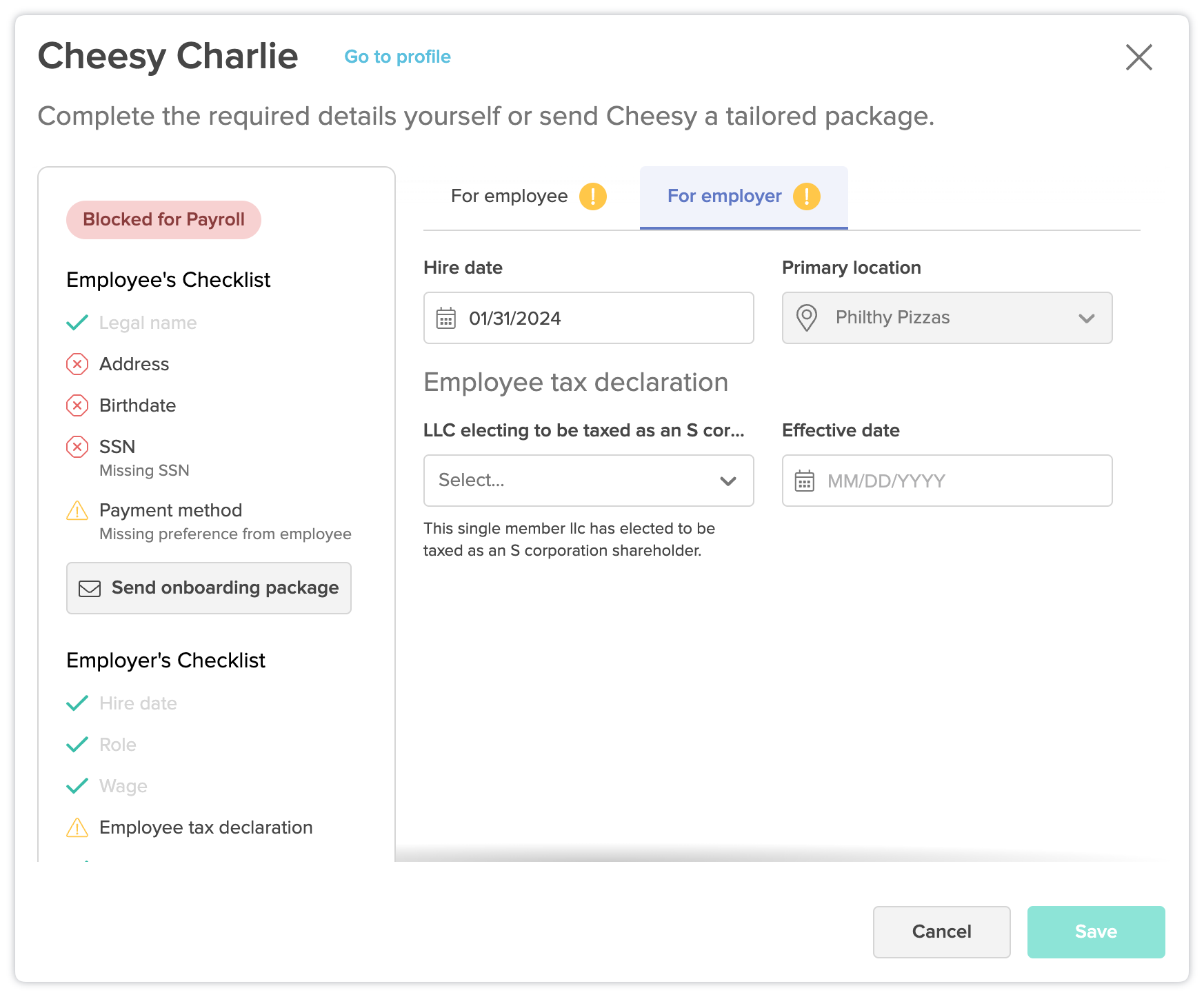
Task: Select the Payment method checklist item
Action: [170, 510]
